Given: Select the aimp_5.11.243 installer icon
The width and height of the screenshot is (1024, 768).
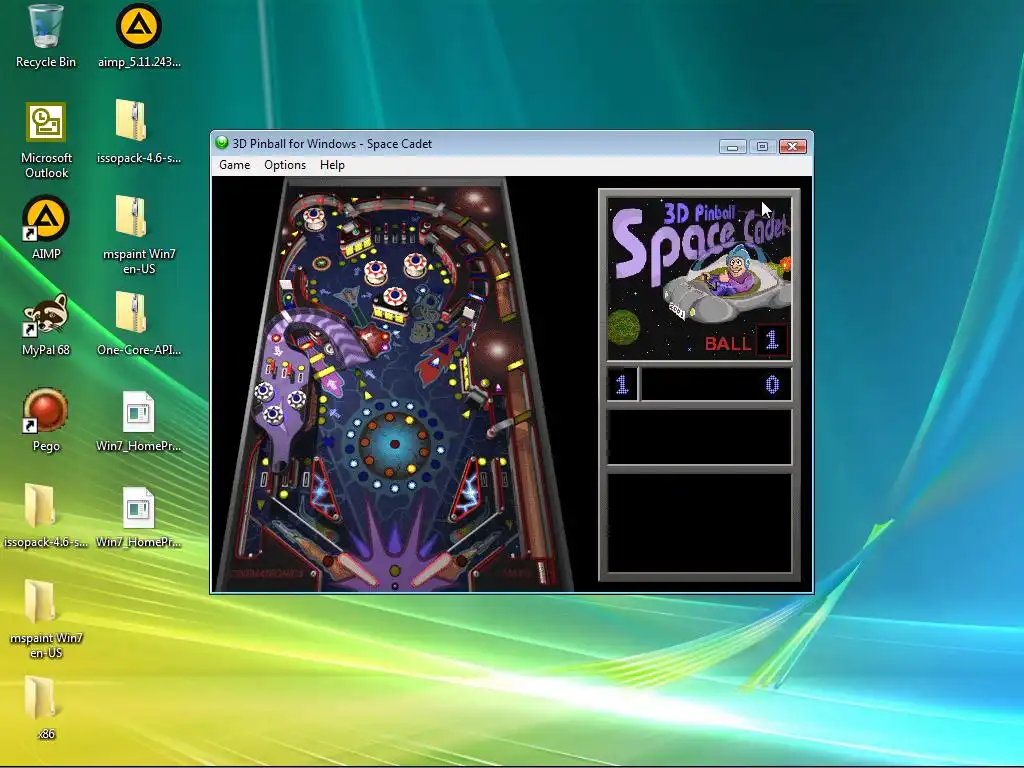Looking at the screenshot, I should click(139, 36).
